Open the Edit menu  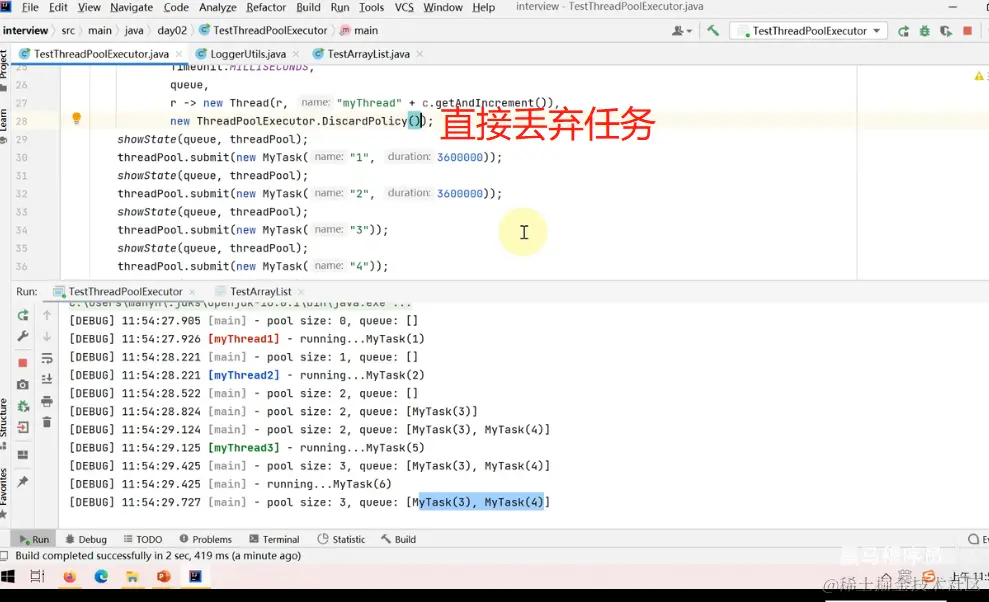58,7
